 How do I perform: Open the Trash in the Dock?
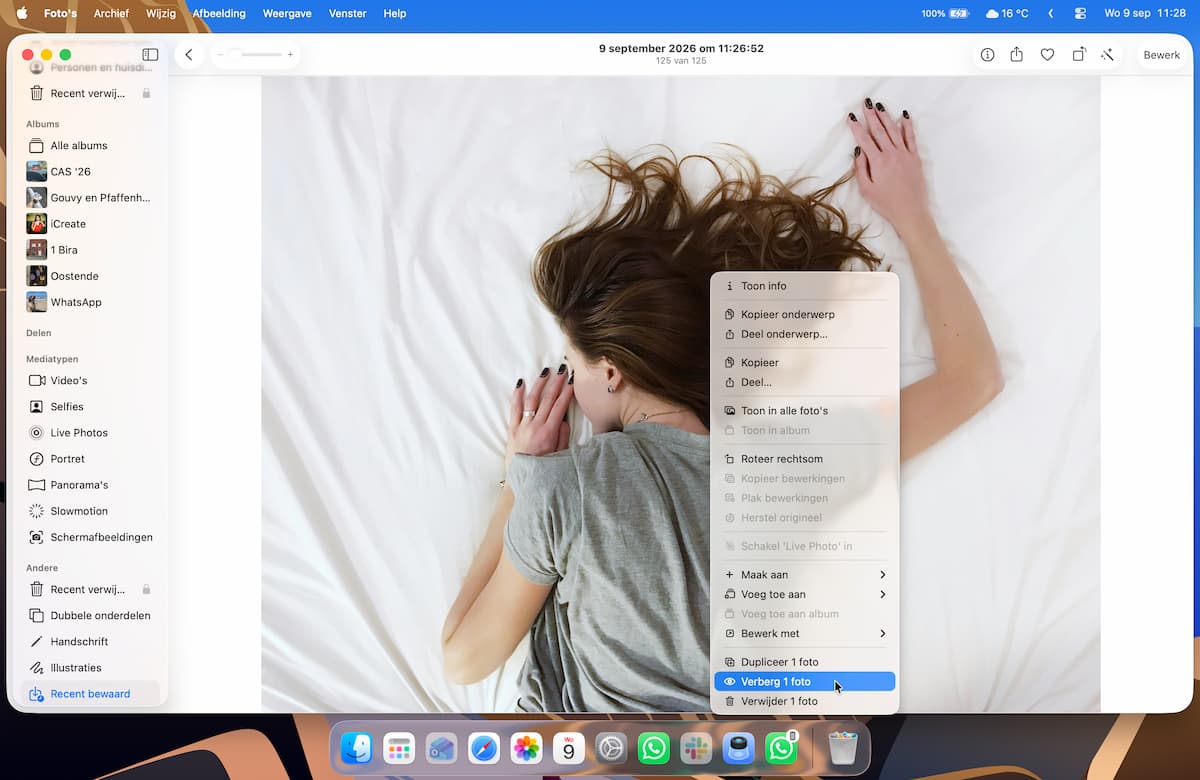[x=843, y=748]
